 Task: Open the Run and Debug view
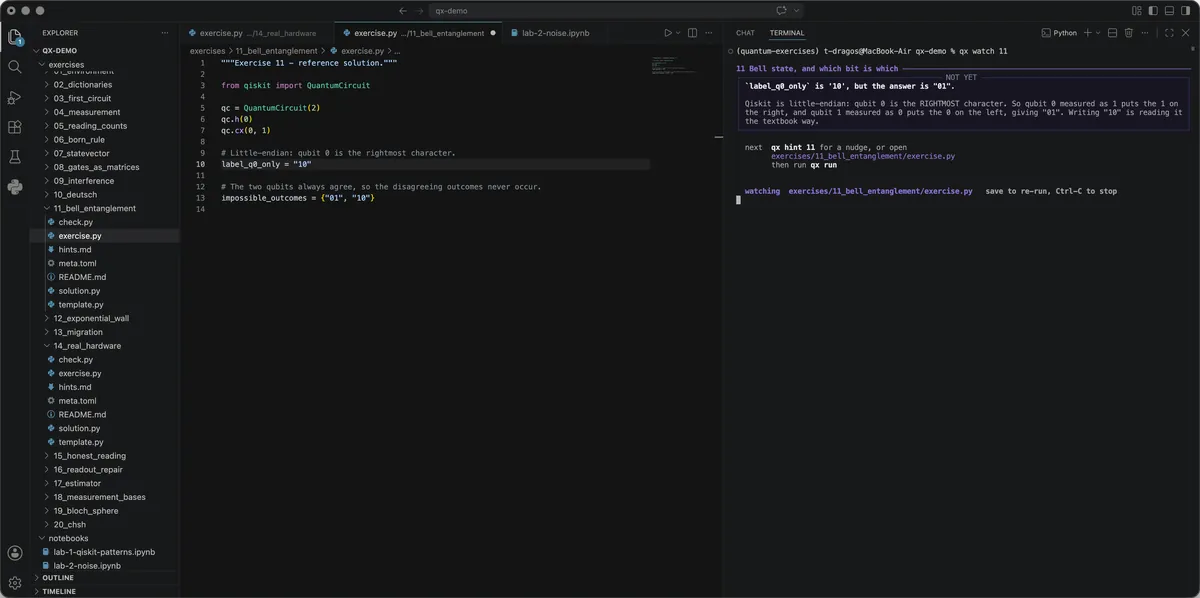[15, 97]
